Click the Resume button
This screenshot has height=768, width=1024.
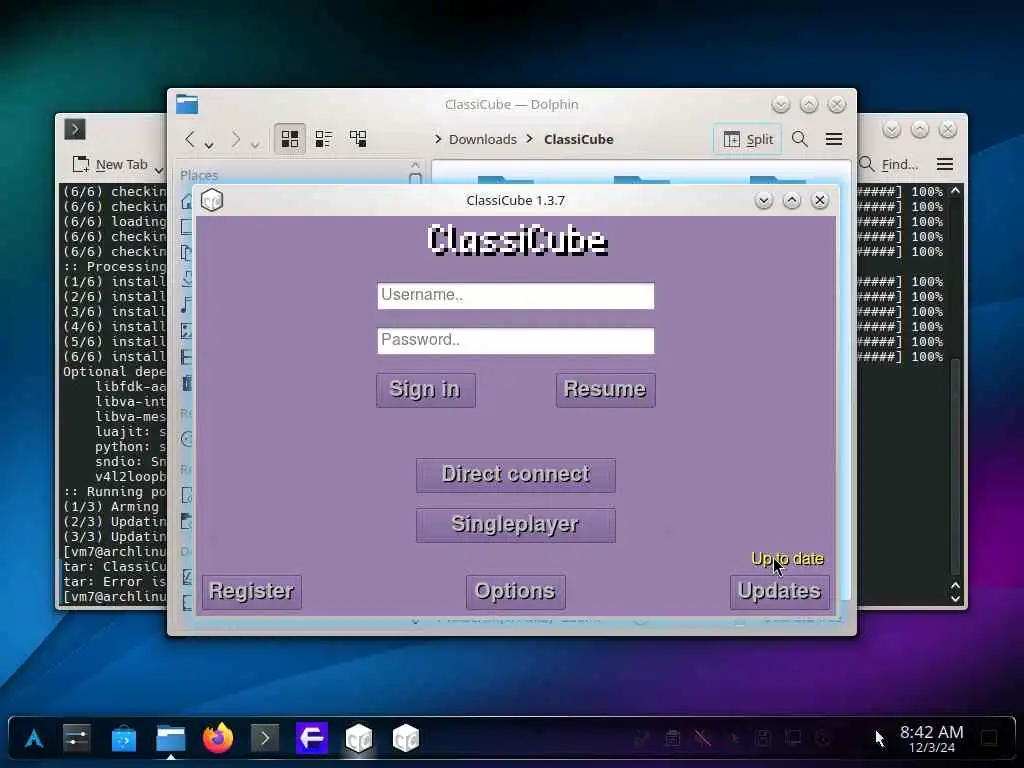coord(605,390)
